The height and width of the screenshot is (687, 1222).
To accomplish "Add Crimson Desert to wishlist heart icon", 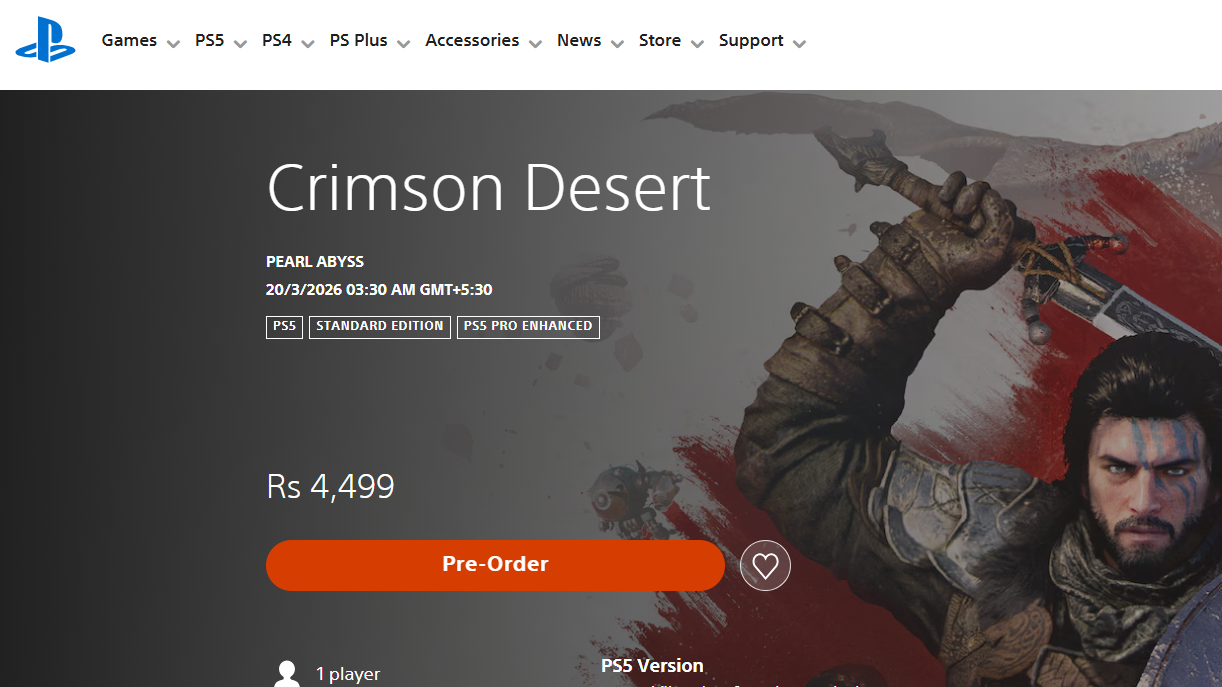I will 765,566.
